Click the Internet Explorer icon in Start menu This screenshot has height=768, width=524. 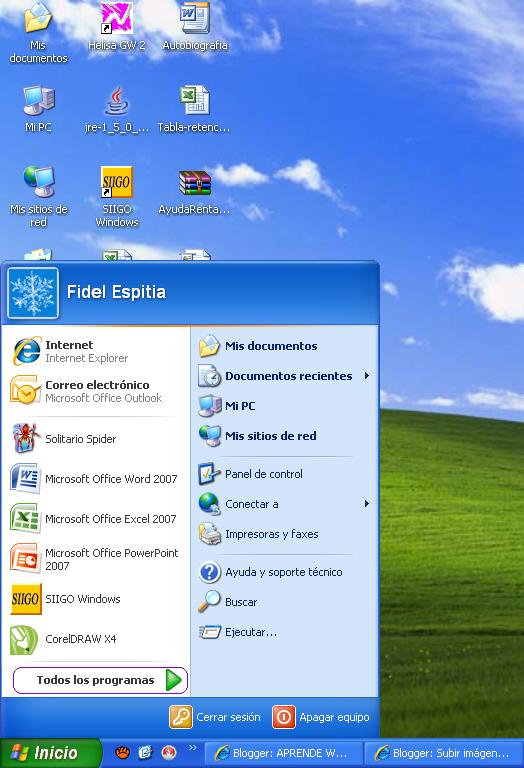[x=26, y=351]
